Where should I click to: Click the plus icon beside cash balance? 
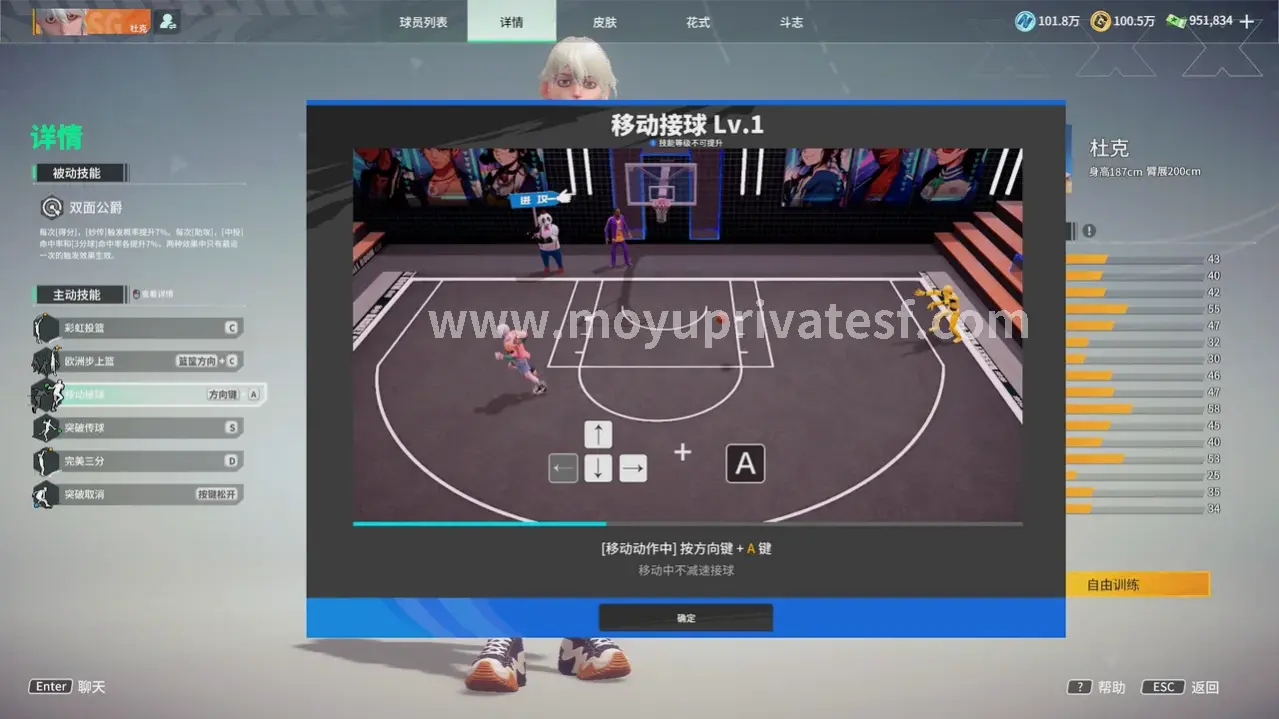tap(1247, 21)
